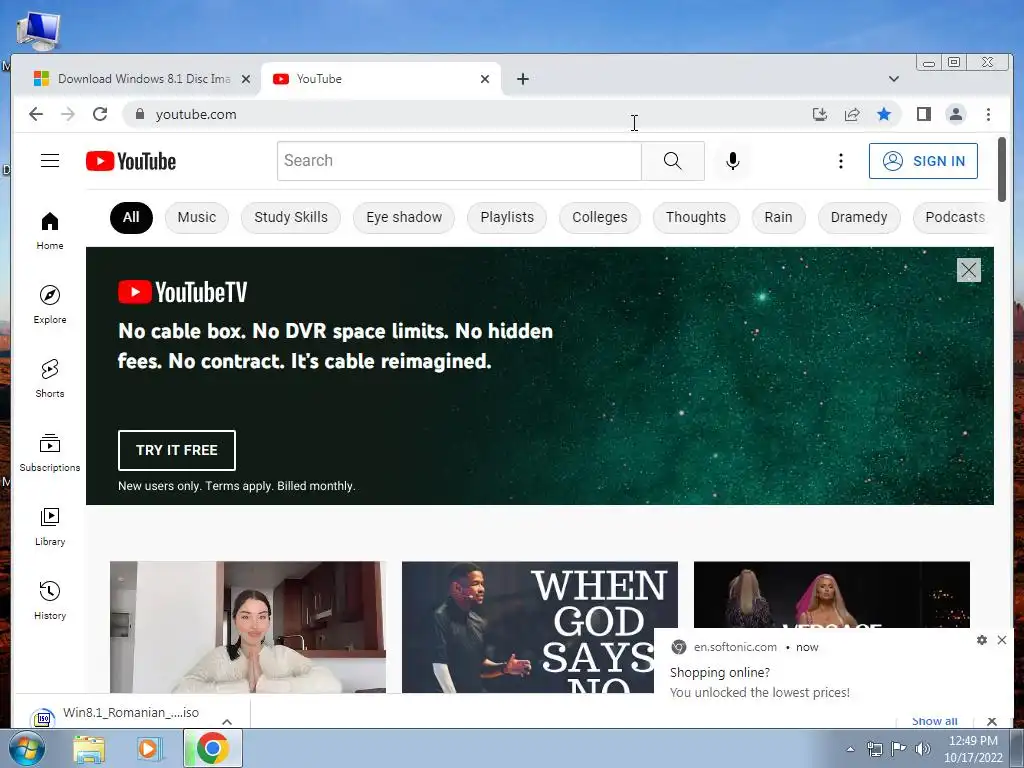Click the taskbar clock 12:49 PM

click(973, 741)
